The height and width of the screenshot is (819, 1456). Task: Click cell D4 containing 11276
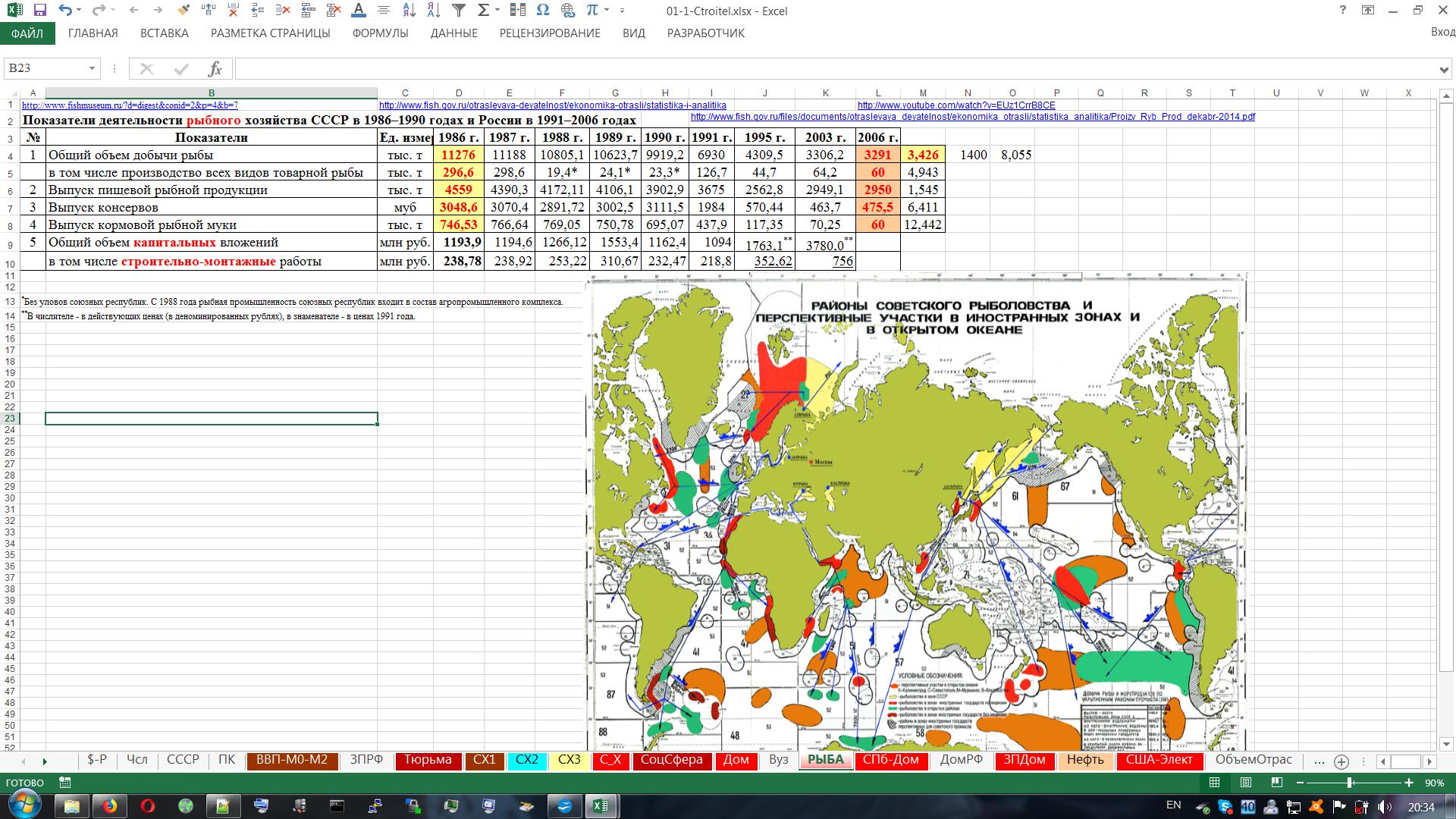458,155
